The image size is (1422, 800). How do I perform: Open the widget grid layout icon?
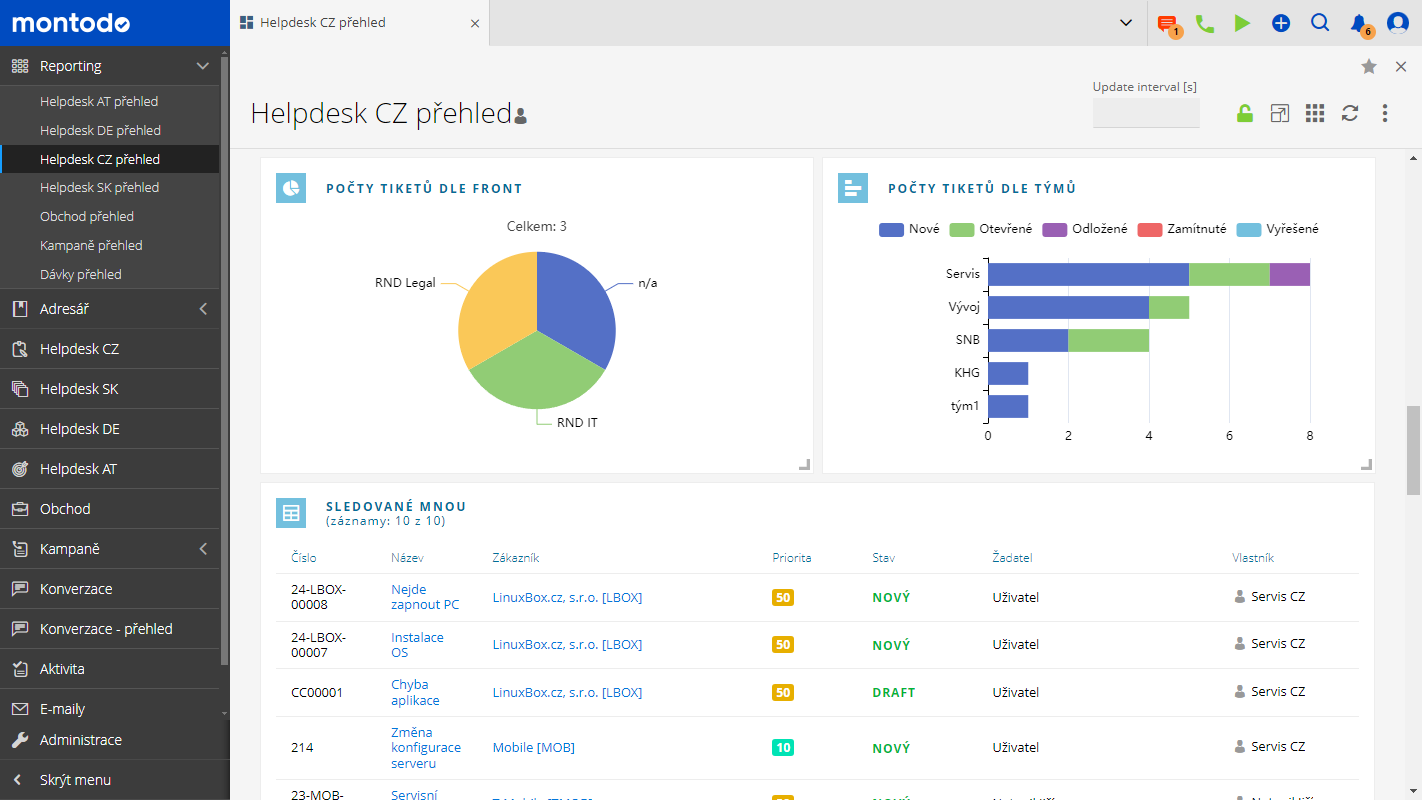coord(1315,113)
